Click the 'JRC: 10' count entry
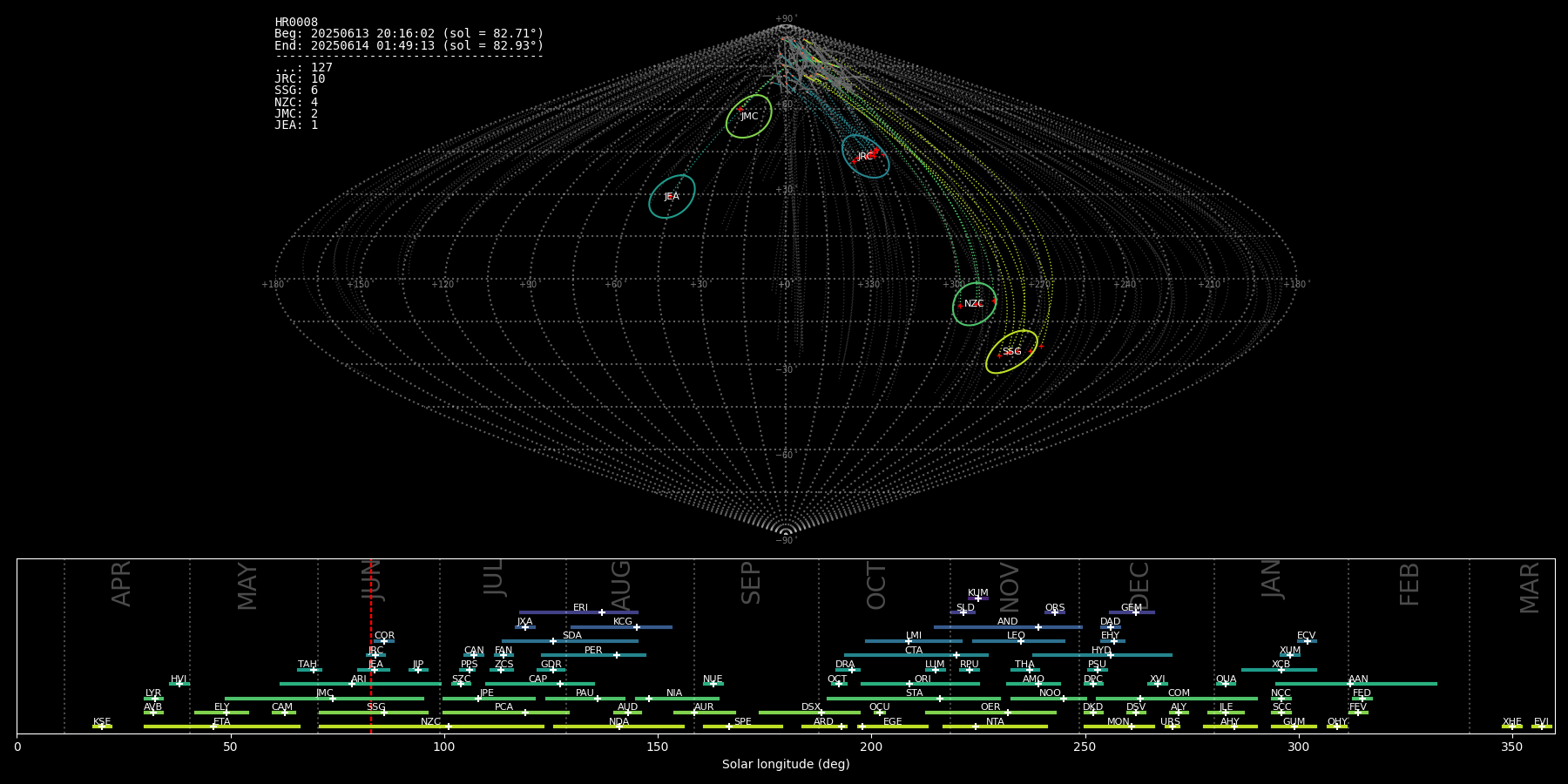 (300, 79)
